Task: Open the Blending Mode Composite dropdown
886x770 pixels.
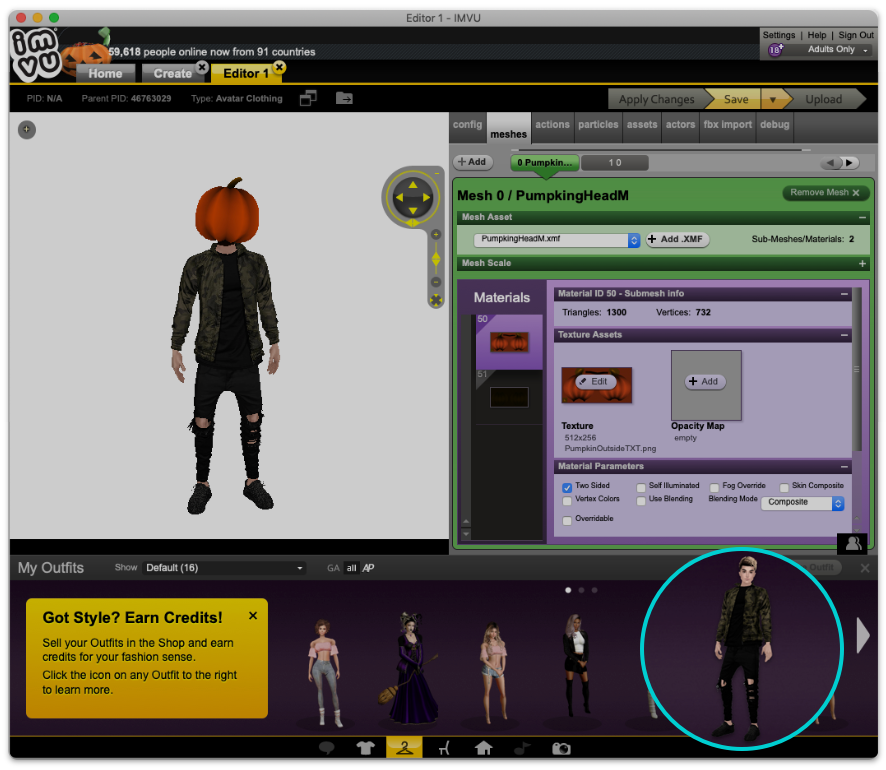Action: 802,503
